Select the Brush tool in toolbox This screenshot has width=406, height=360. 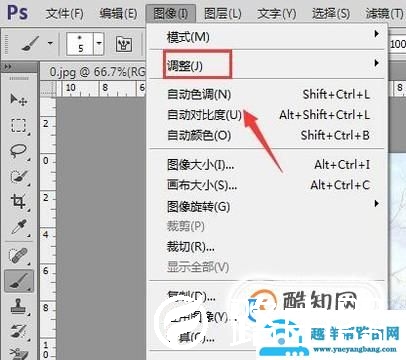click(18, 281)
